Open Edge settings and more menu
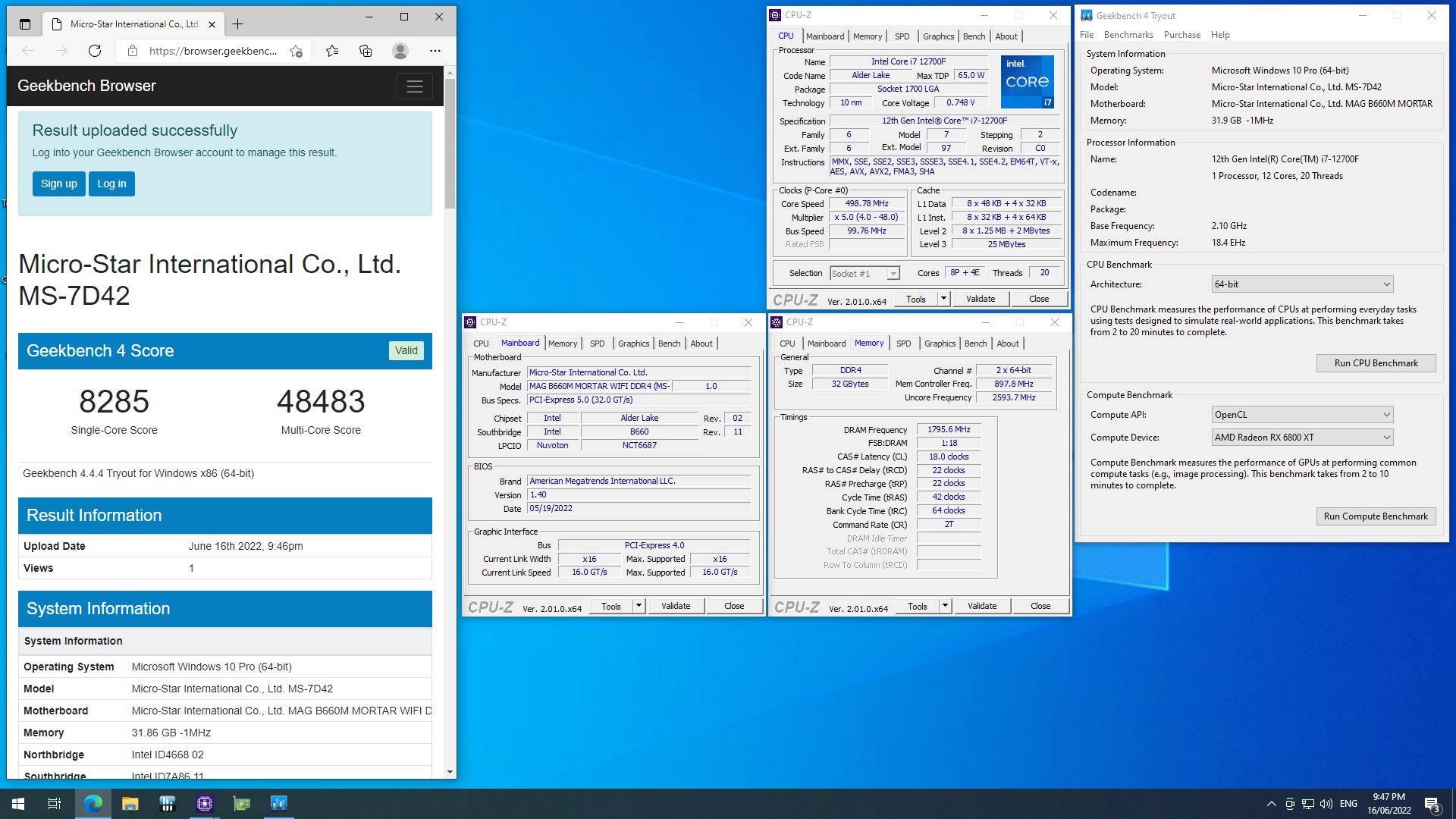This screenshot has height=819, width=1456. pos(435,51)
